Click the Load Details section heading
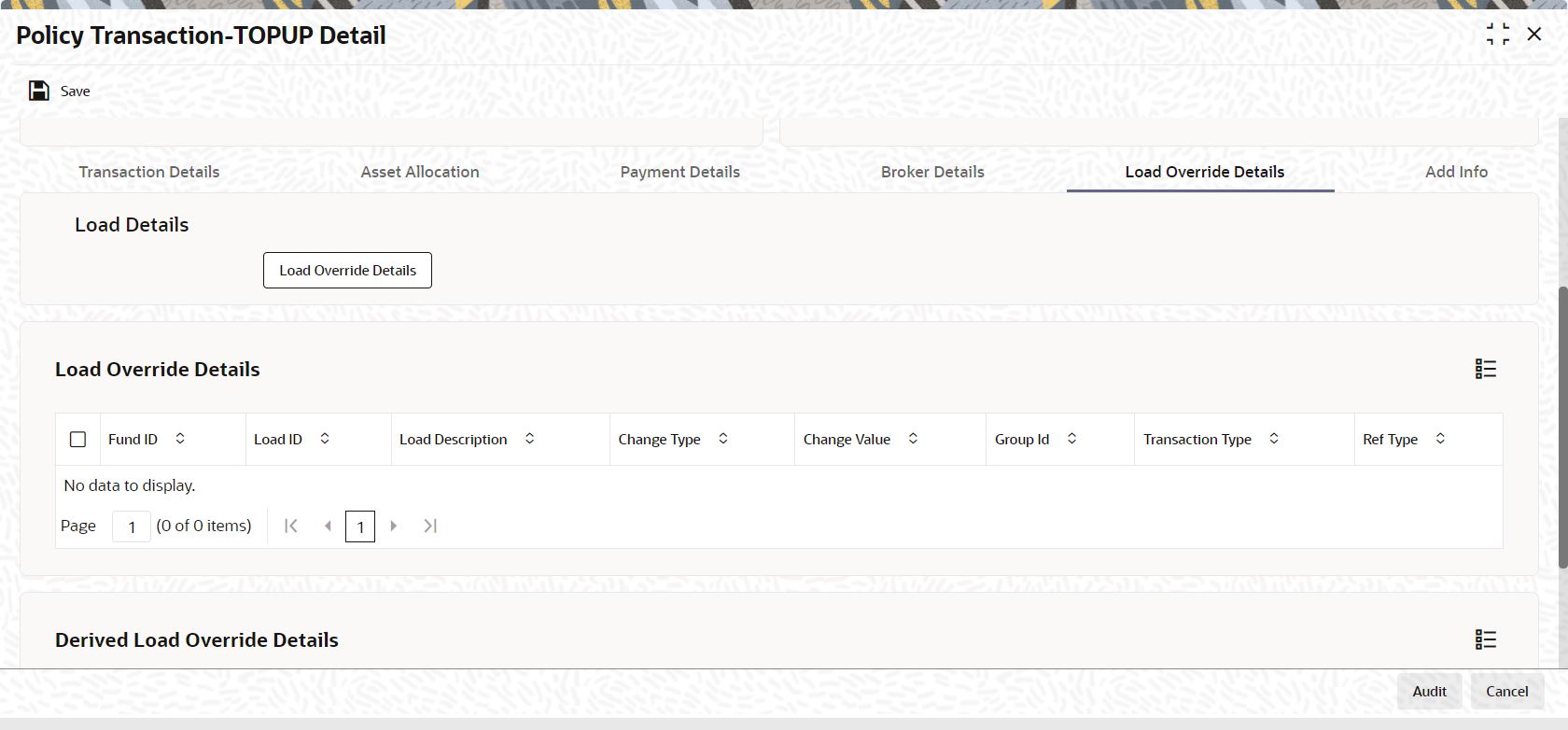 point(132,225)
